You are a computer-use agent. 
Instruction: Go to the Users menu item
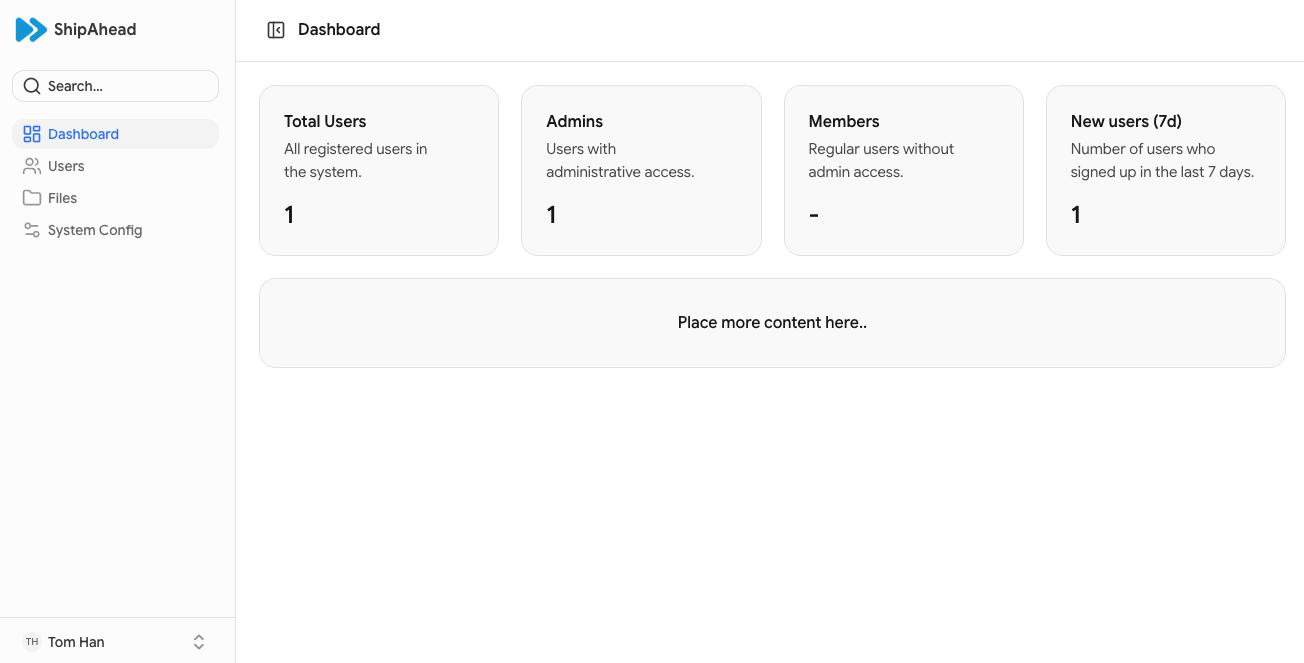(x=66, y=166)
